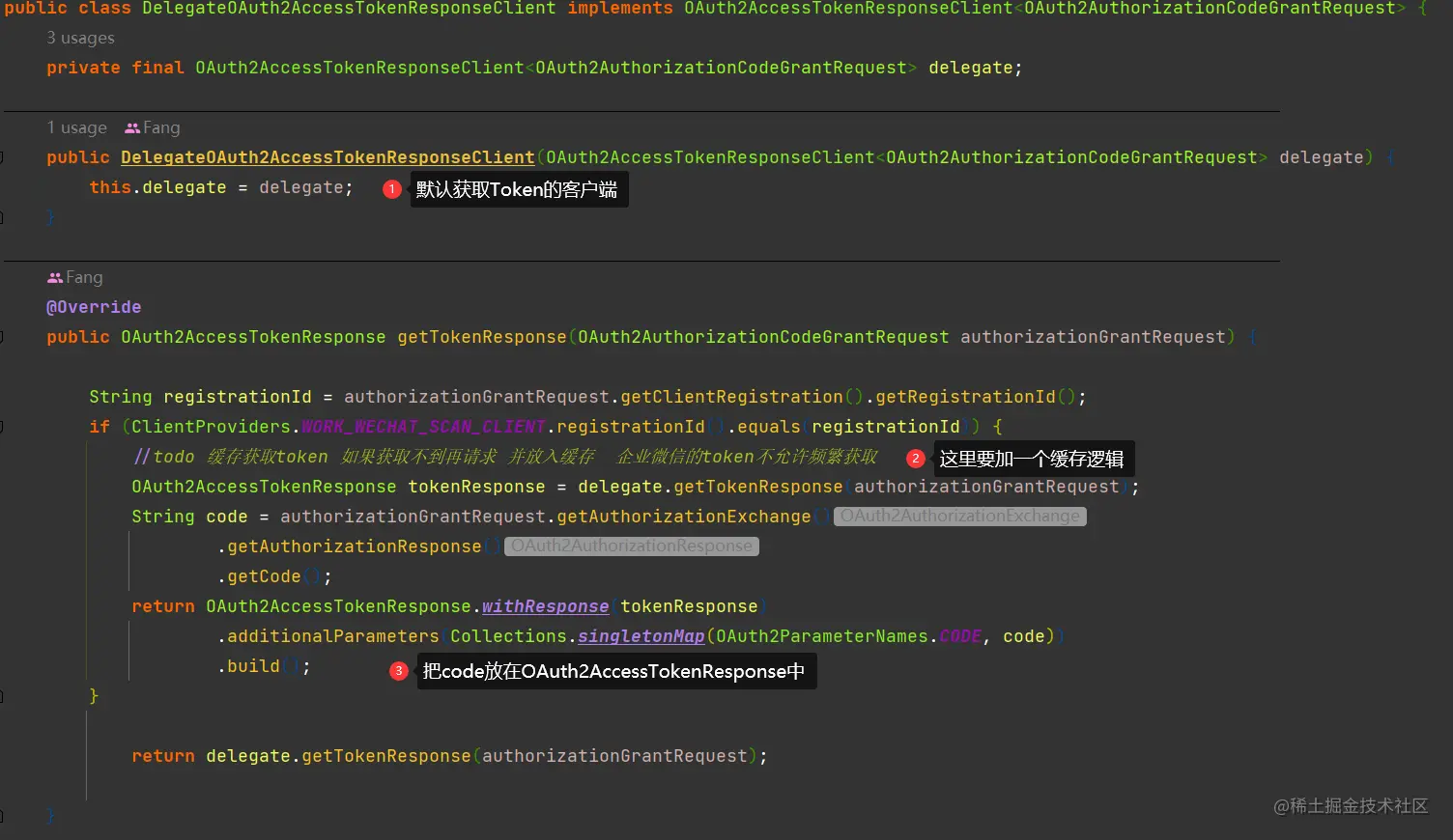Image resolution: width=1453 pixels, height=840 pixels.
Task: Click the tokenResponse variable declaration
Action: (476, 487)
